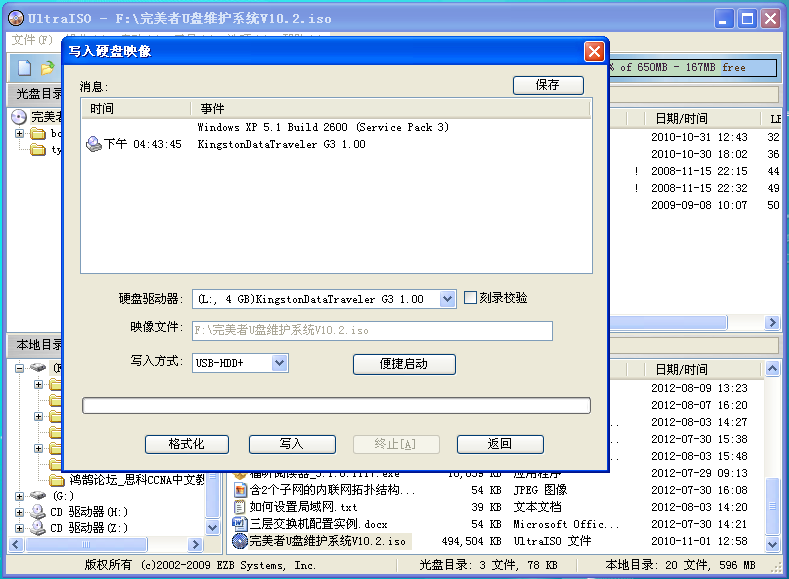Click the docx file's Word icon

pyautogui.click(x=240, y=524)
